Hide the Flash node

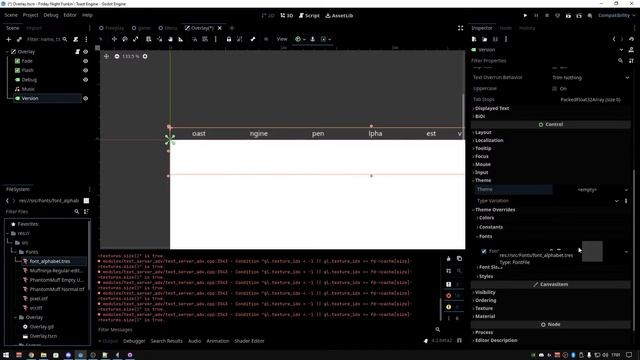point(86,70)
